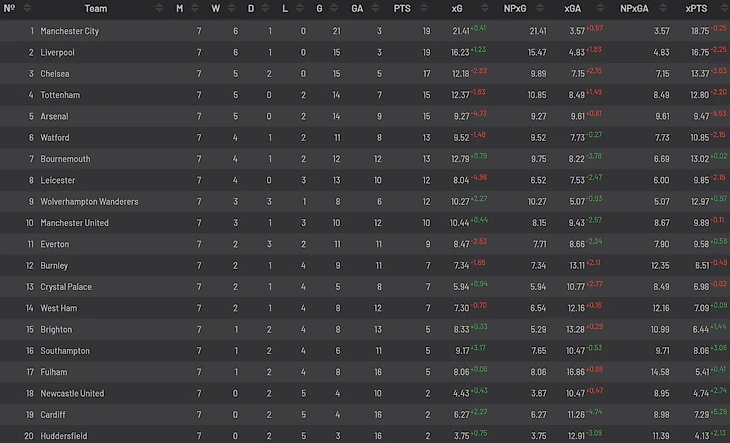Click the Team column header
Image resolution: width=730 pixels, height=443 pixels.
click(x=96, y=8)
